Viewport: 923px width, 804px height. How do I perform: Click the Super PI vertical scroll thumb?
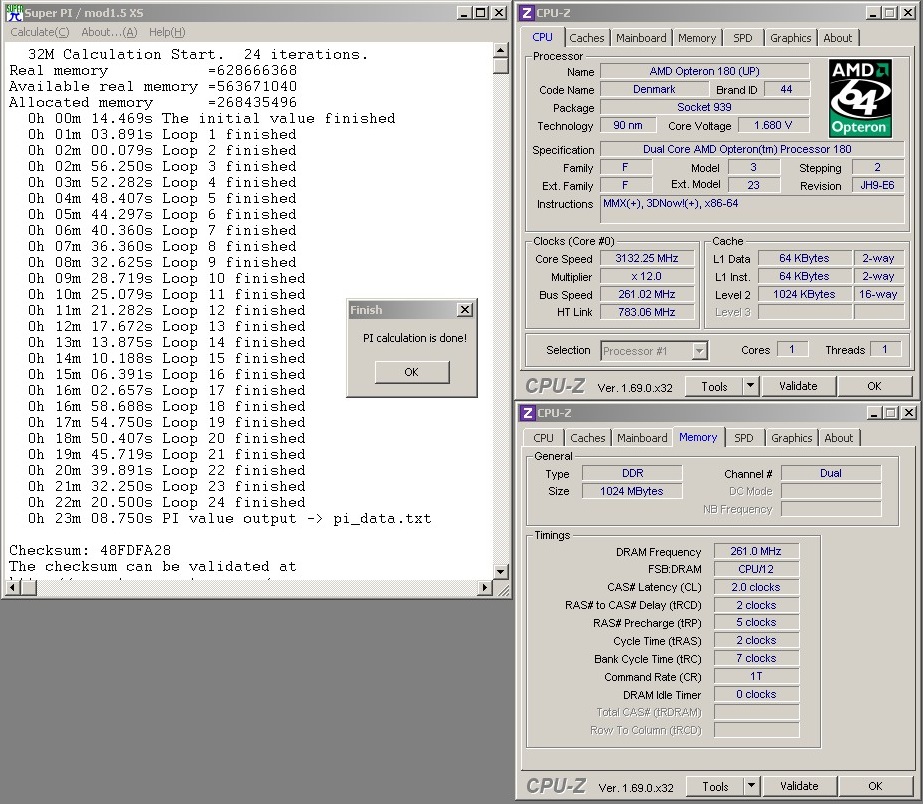click(500, 65)
